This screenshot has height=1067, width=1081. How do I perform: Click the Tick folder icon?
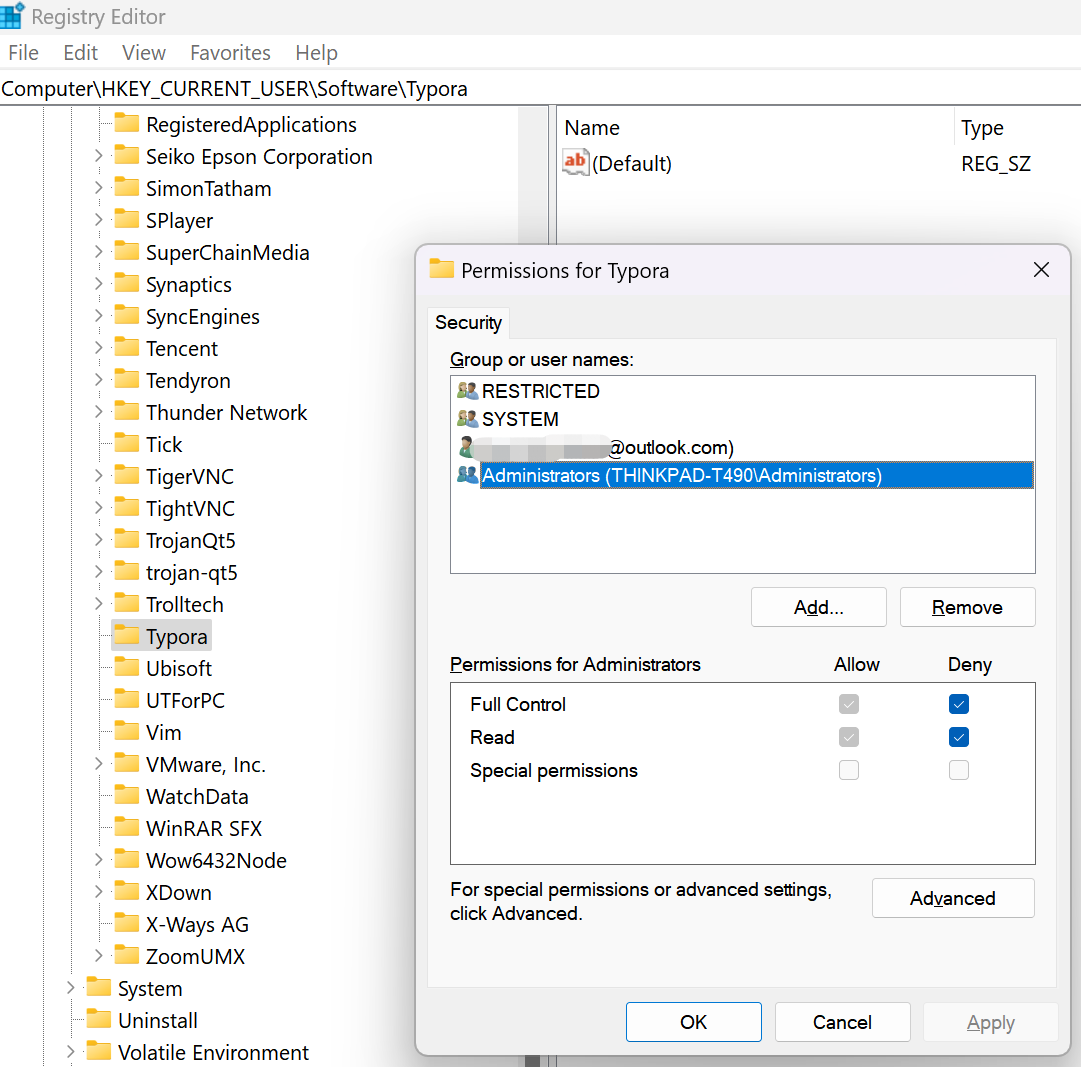coord(126,443)
